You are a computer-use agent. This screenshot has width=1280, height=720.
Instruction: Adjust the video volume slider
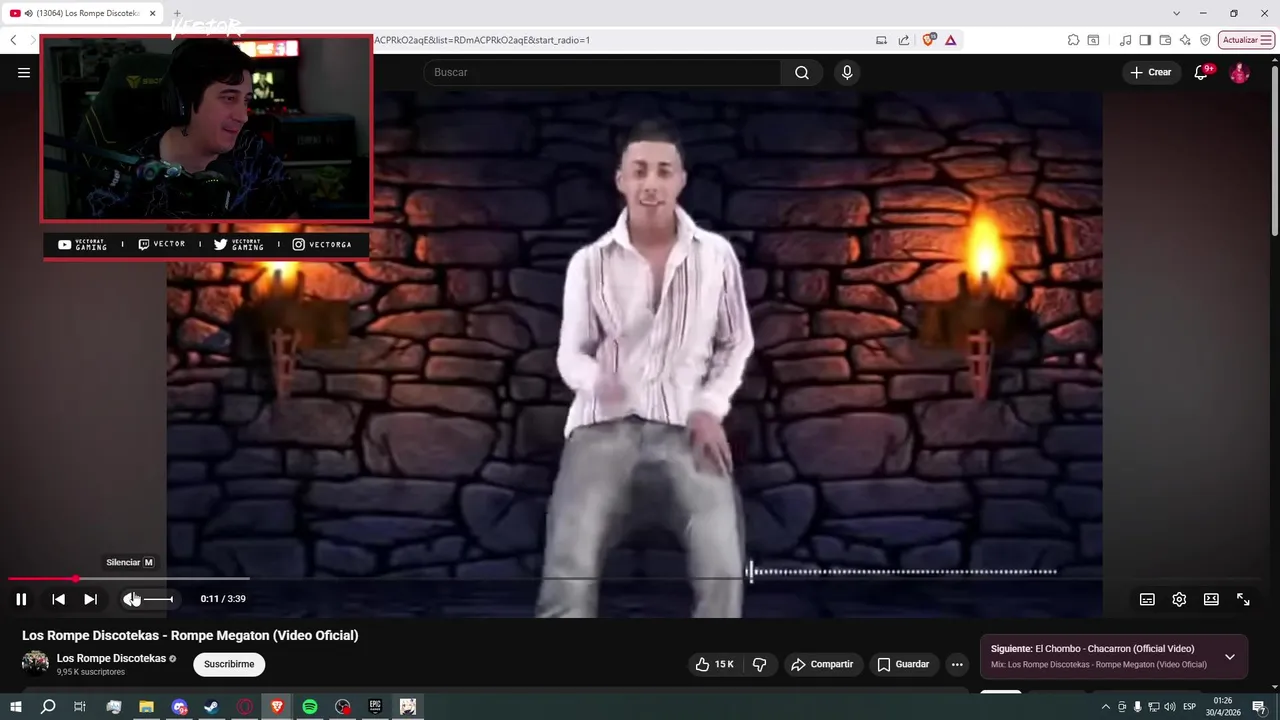pyautogui.click(x=158, y=599)
